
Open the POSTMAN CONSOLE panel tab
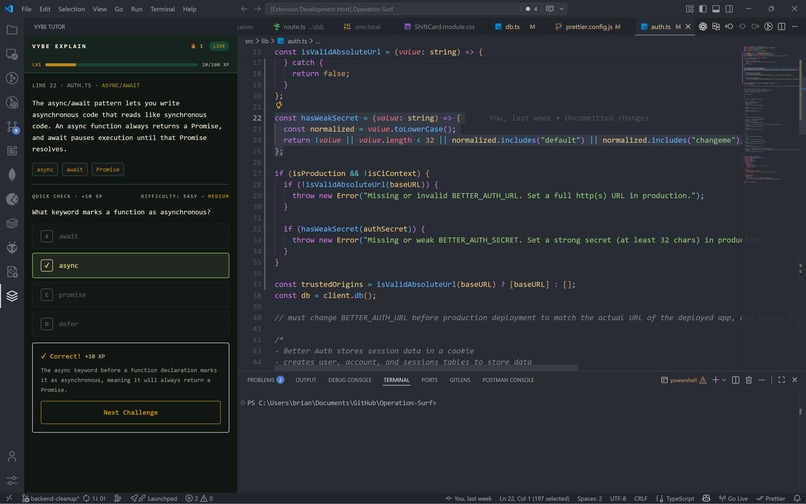click(508, 380)
